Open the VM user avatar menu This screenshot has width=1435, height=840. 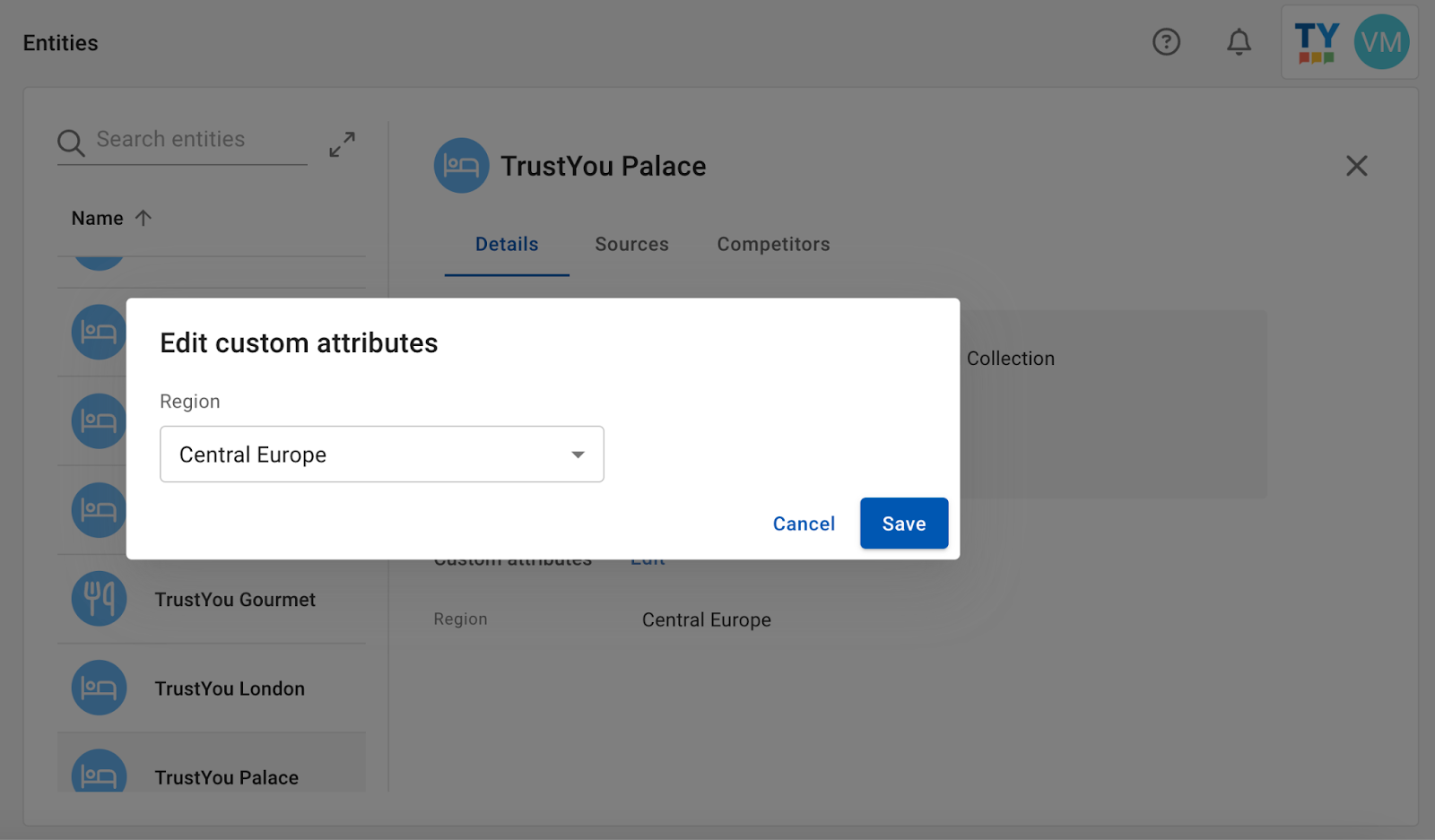coord(1381,42)
